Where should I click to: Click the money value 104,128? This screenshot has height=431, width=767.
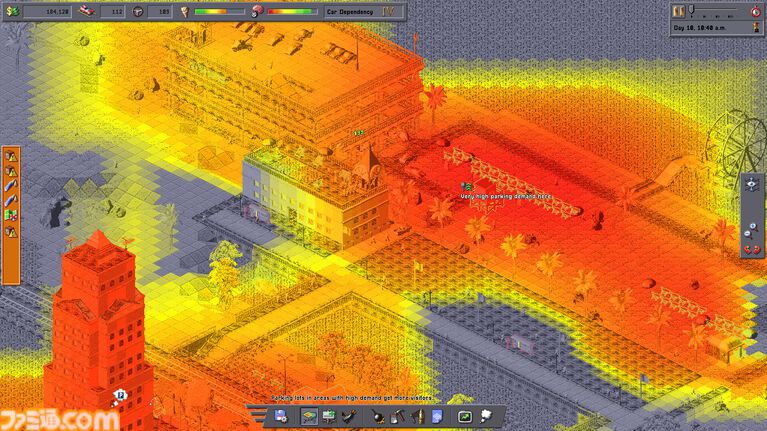[57, 12]
